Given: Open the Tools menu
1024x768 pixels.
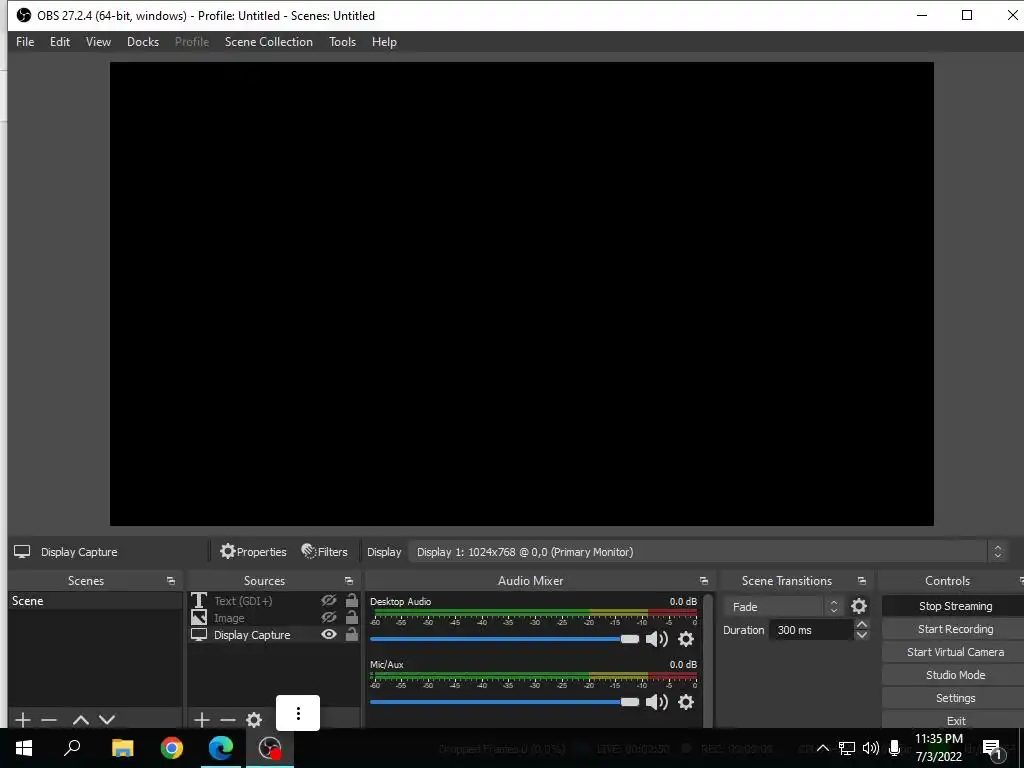Looking at the screenshot, I should (342, 42).
